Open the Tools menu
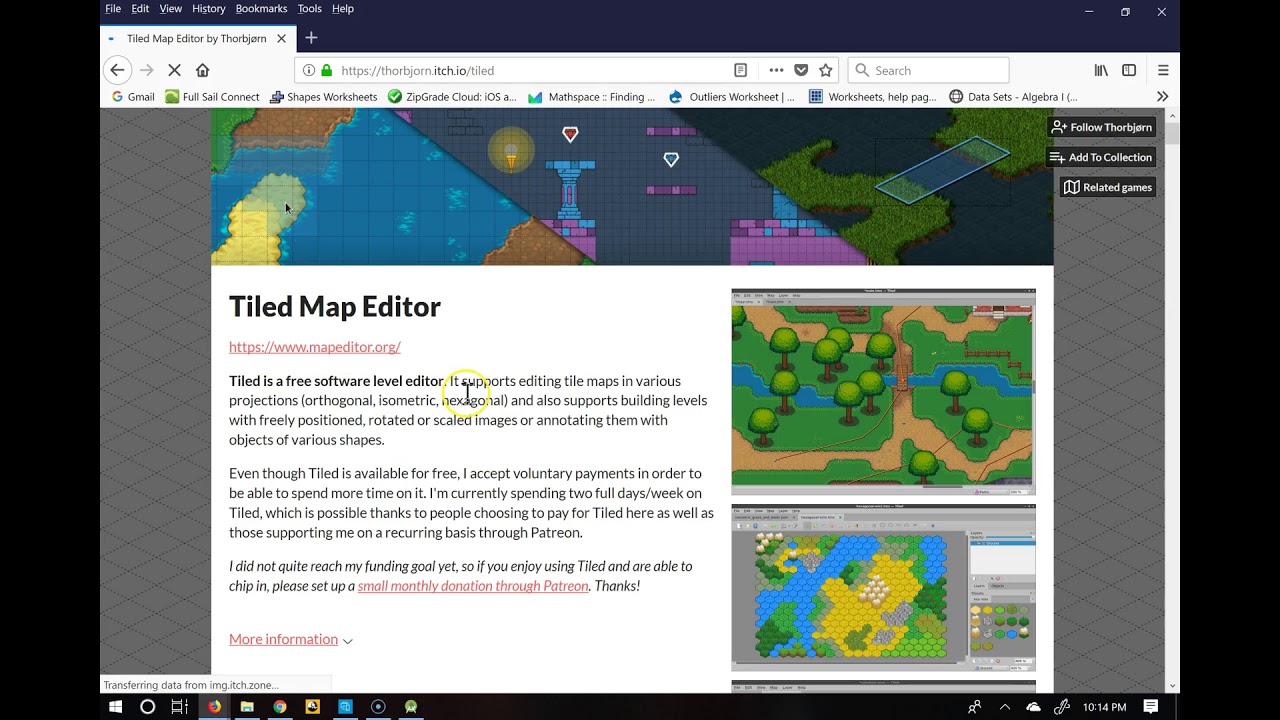 (x=310, y=9)
